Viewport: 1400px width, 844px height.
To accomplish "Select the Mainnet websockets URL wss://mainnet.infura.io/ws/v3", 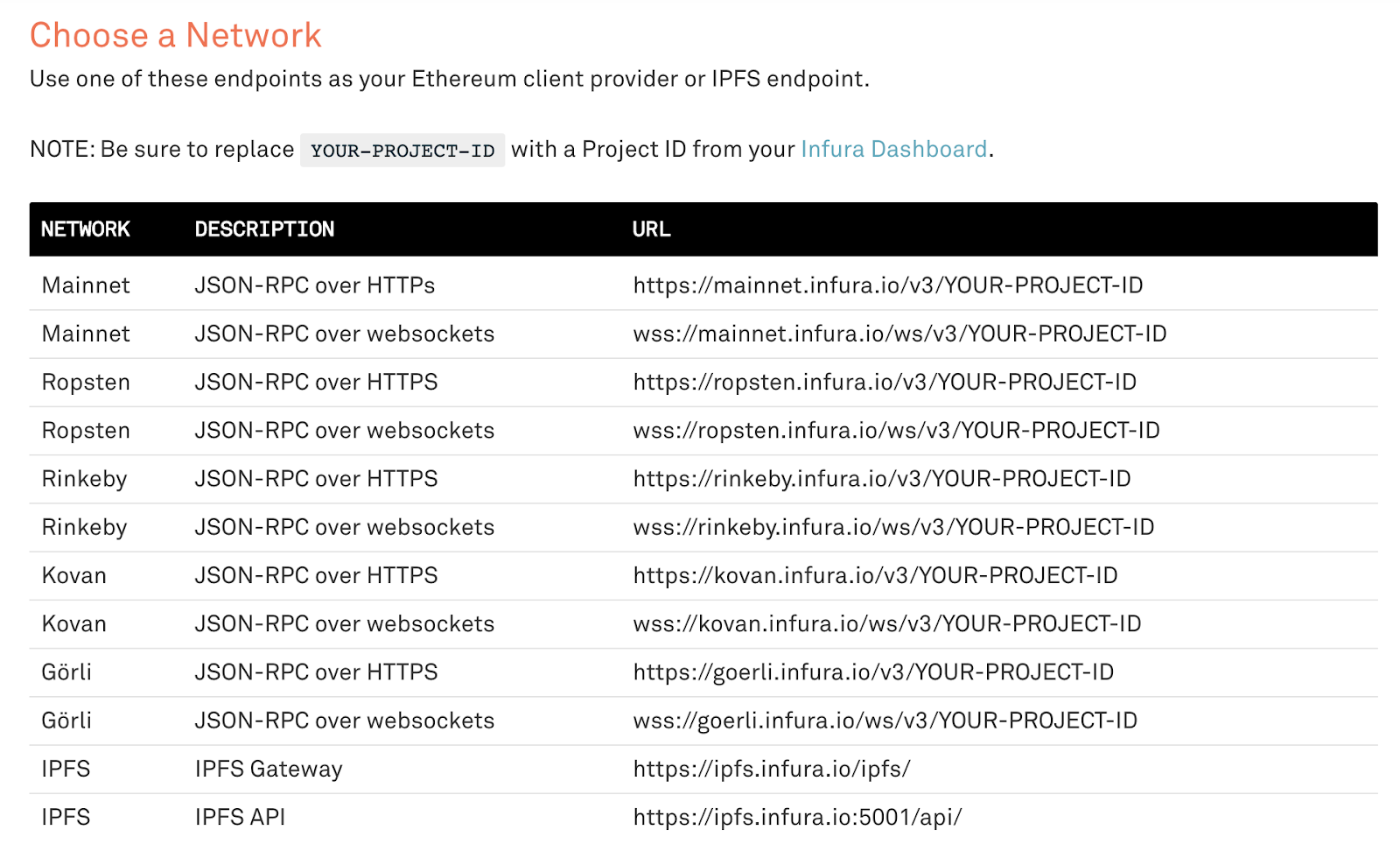I will click(900, 334).
